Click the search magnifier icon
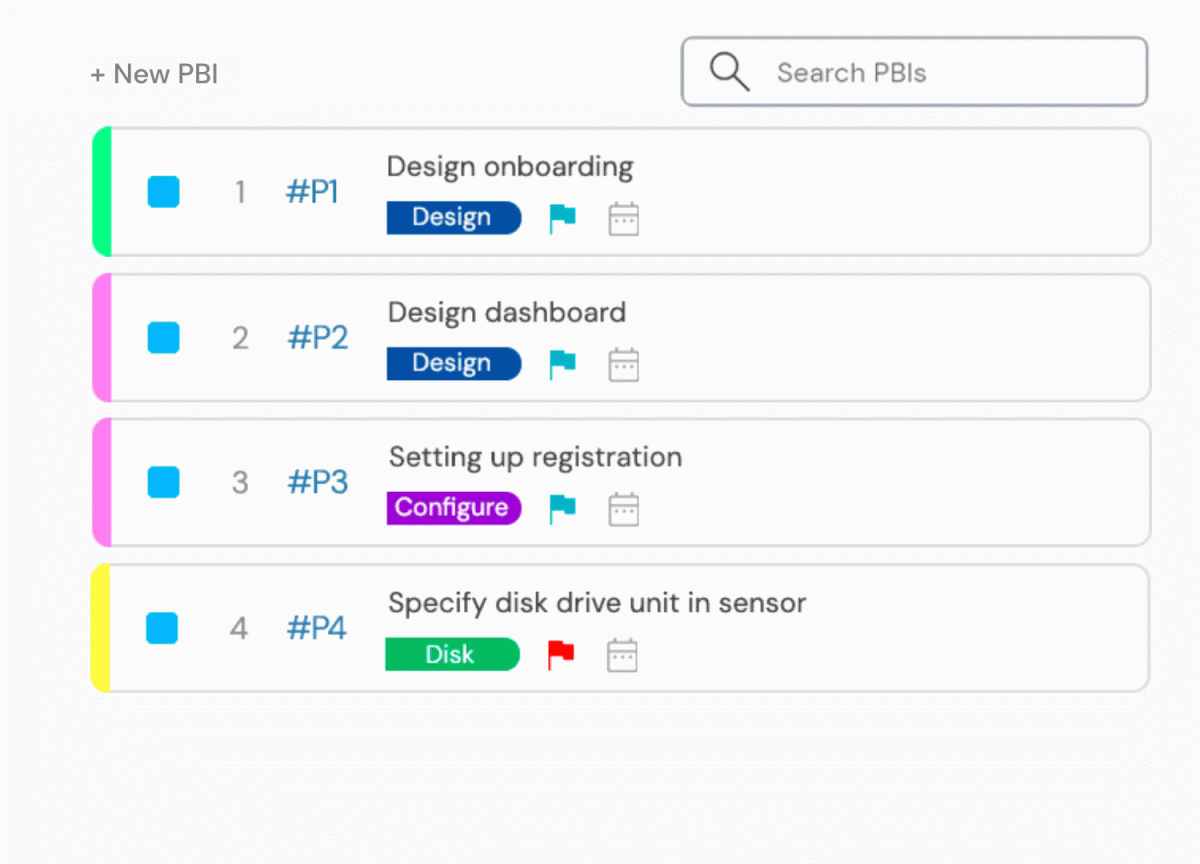This screenshot has height=864, width=1200. point(729,71)
